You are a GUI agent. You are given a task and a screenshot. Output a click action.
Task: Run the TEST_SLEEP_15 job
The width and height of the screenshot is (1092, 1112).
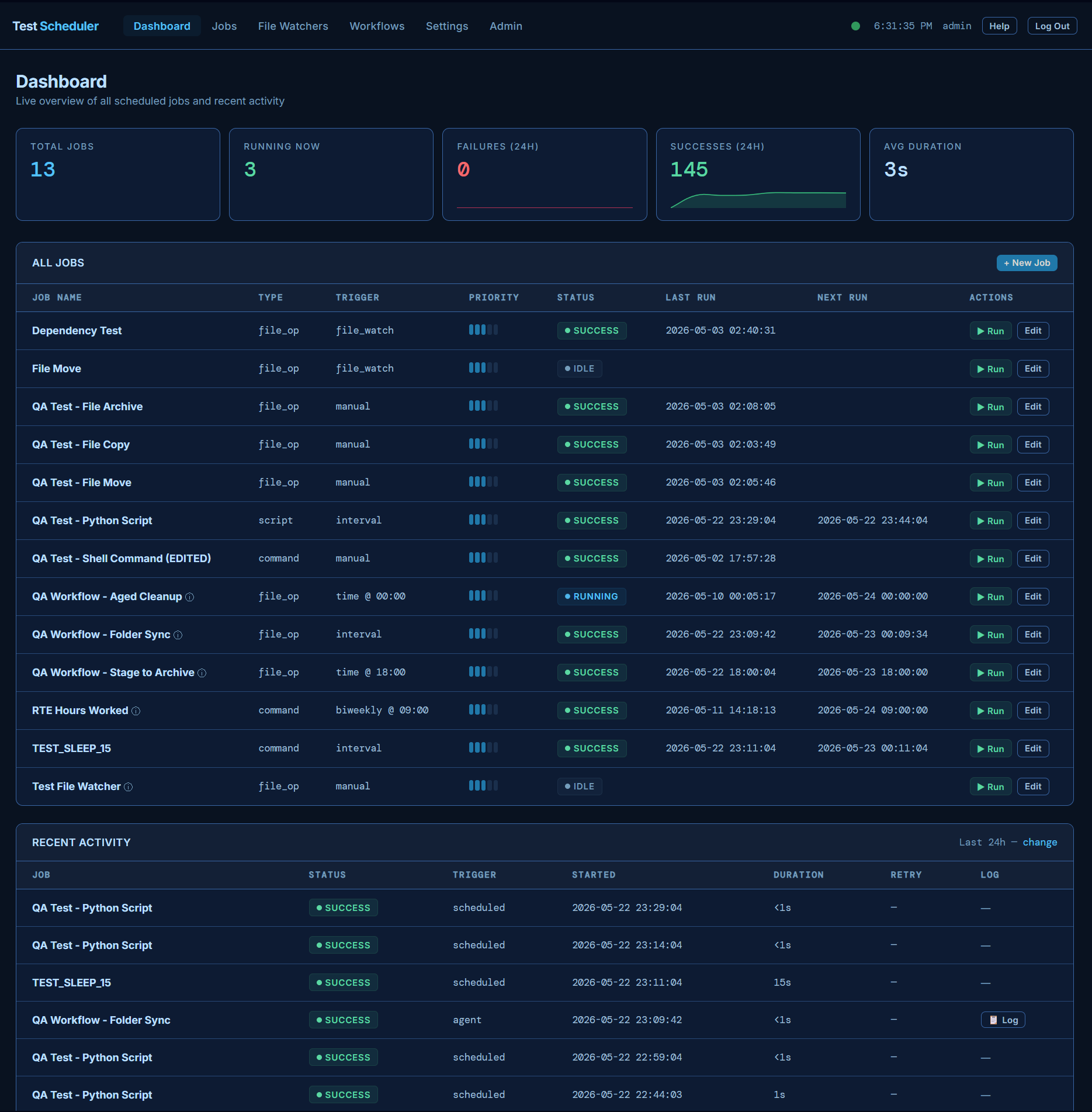[990, 749]
